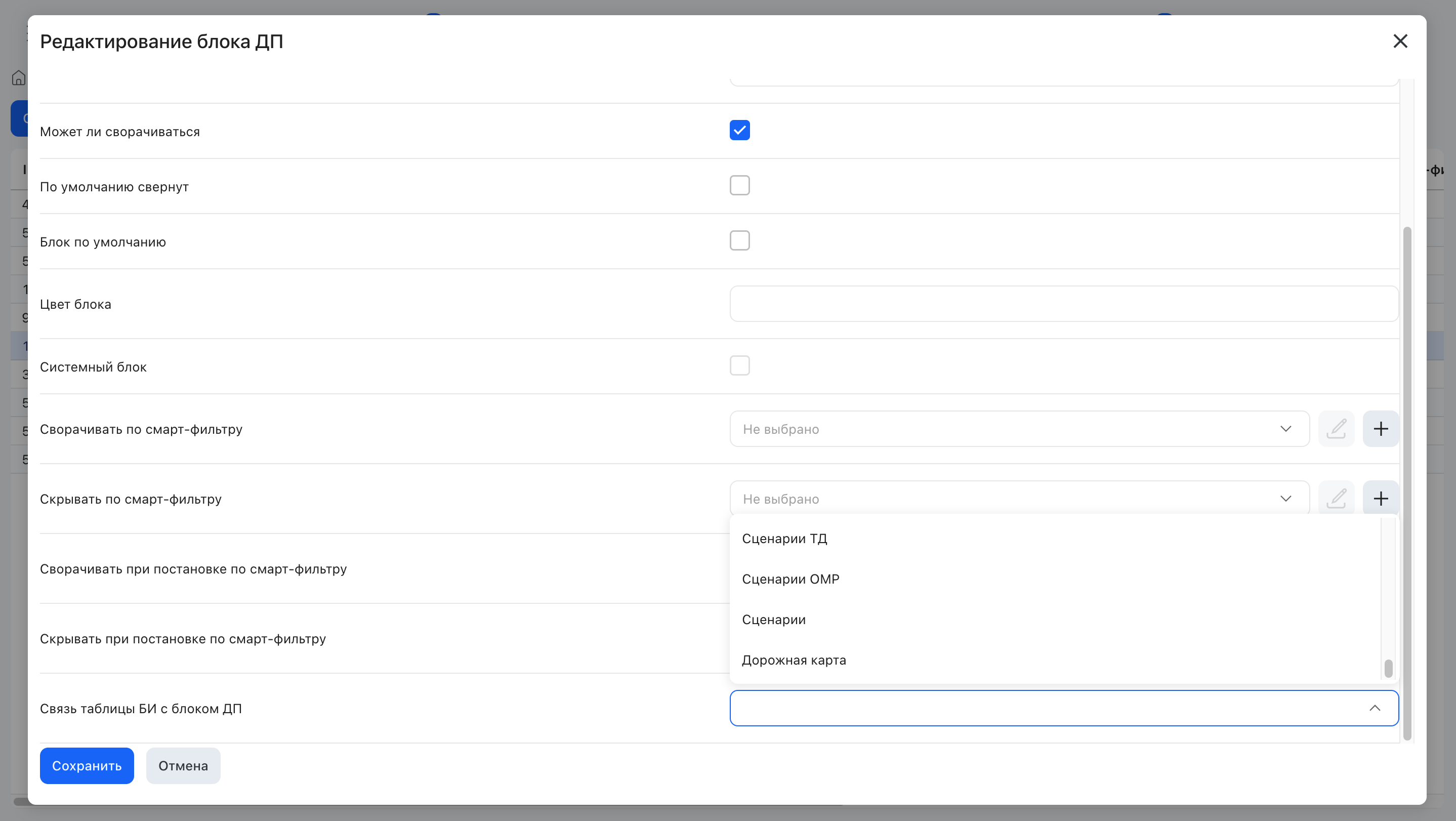This screenshot has width=1456, height=821.
Task: Choose the 'Сценарии ОМР' option
Action: click(x=1055, y=579)
